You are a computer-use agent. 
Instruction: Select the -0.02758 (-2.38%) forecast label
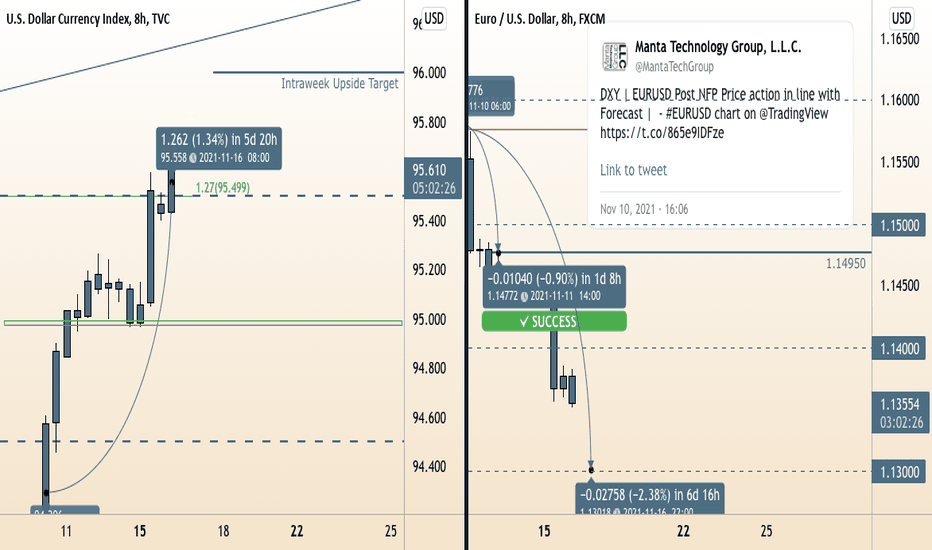point(650,498)
